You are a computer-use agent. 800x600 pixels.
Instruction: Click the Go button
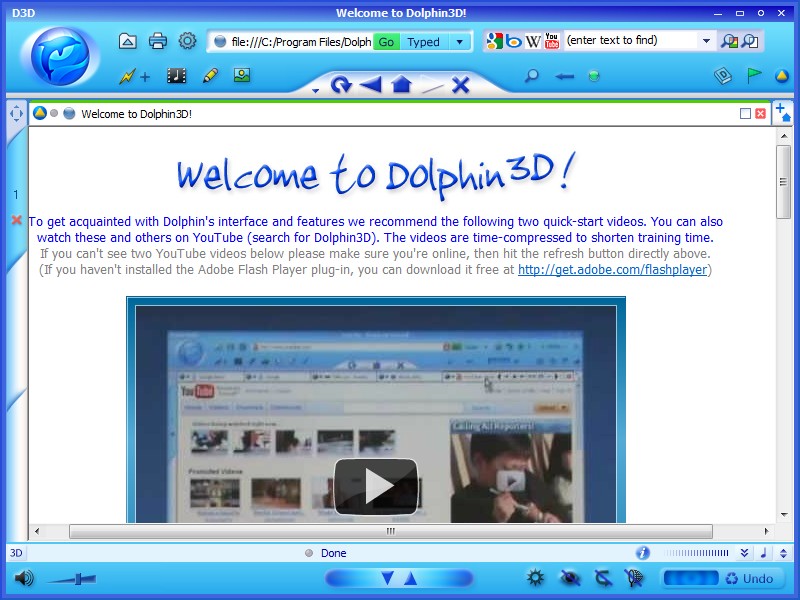(386, 42)
